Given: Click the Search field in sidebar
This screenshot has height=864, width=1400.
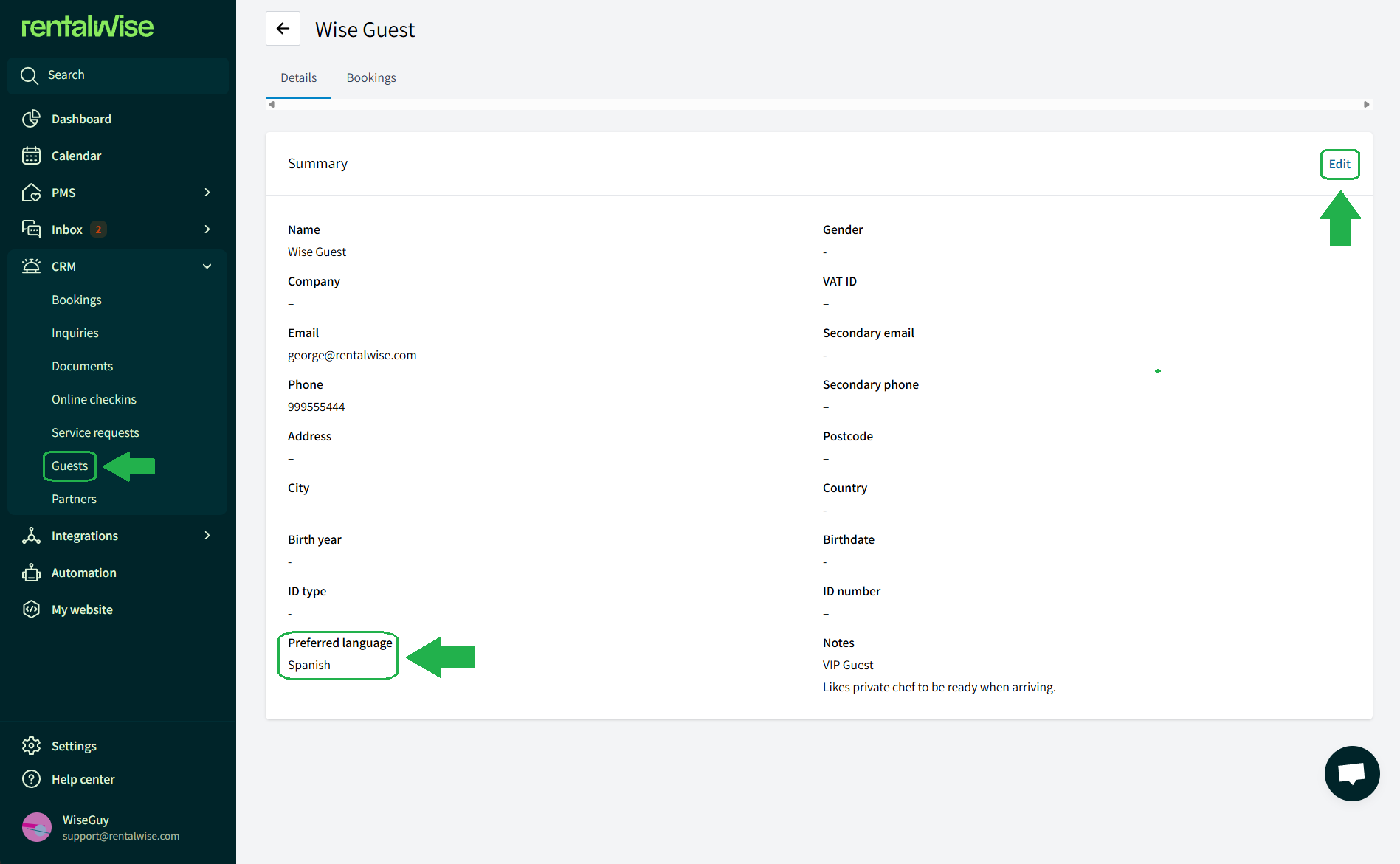Looking at the screenshot, I should [x=118, y=75].
